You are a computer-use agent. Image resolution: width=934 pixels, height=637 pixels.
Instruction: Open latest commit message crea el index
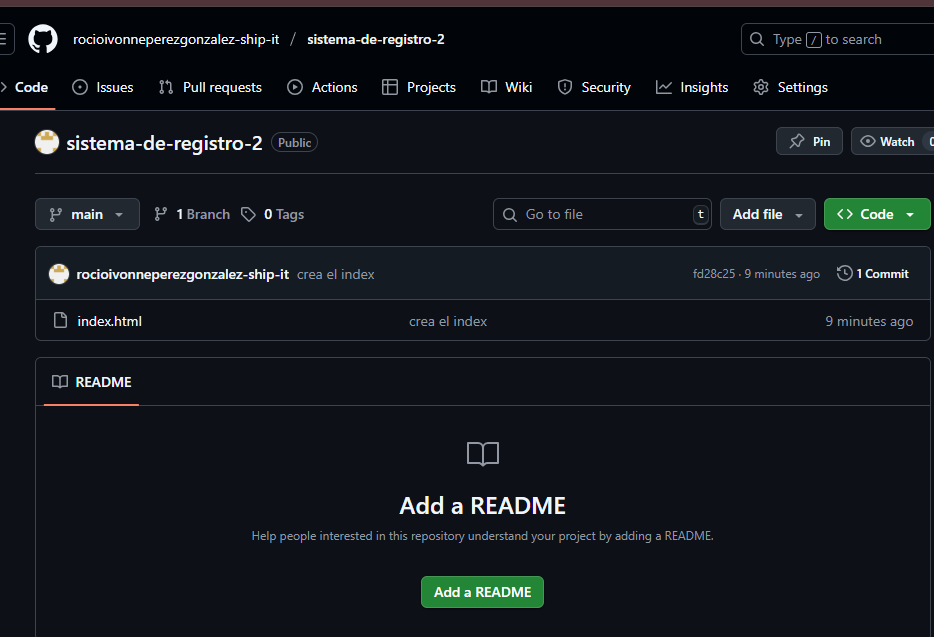(336, 274)
